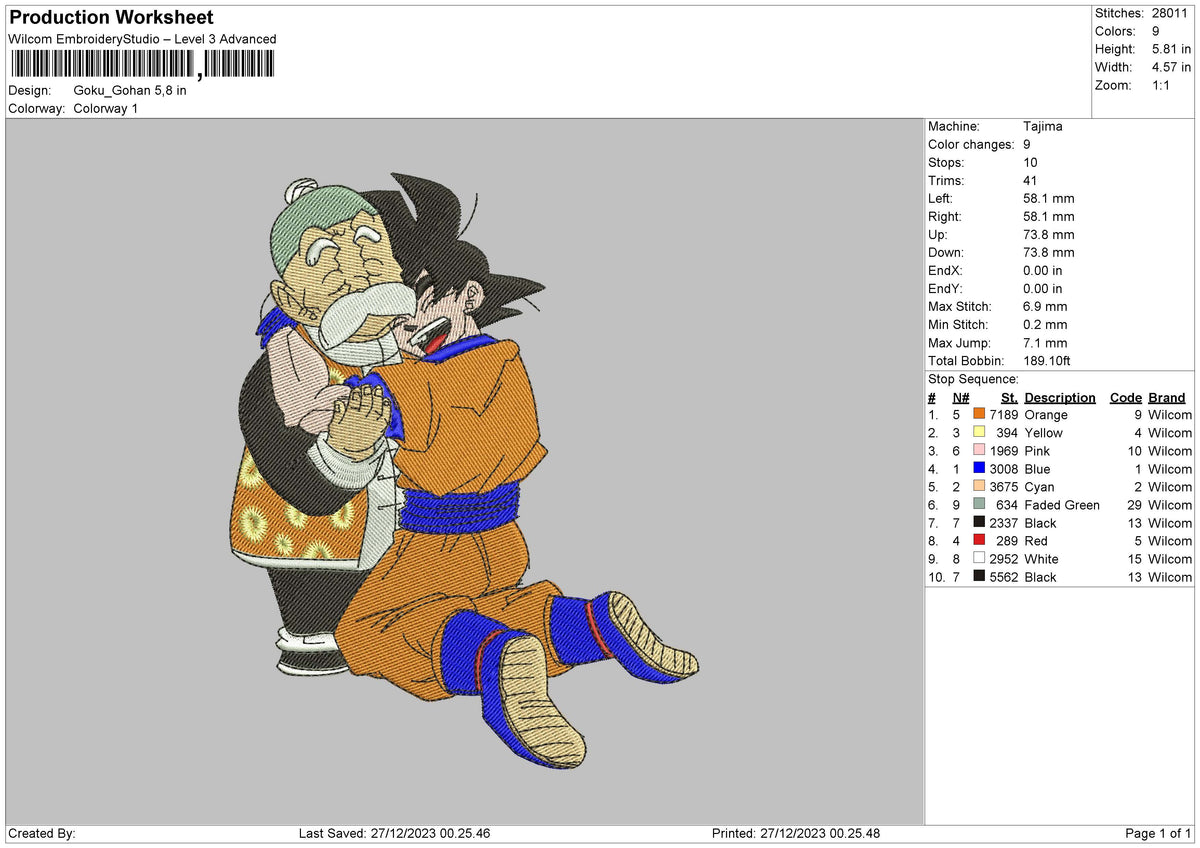This screenshot has width=1200, height=848.
Task: Click the "Production Worksheet" title
Action: point(111,18)
